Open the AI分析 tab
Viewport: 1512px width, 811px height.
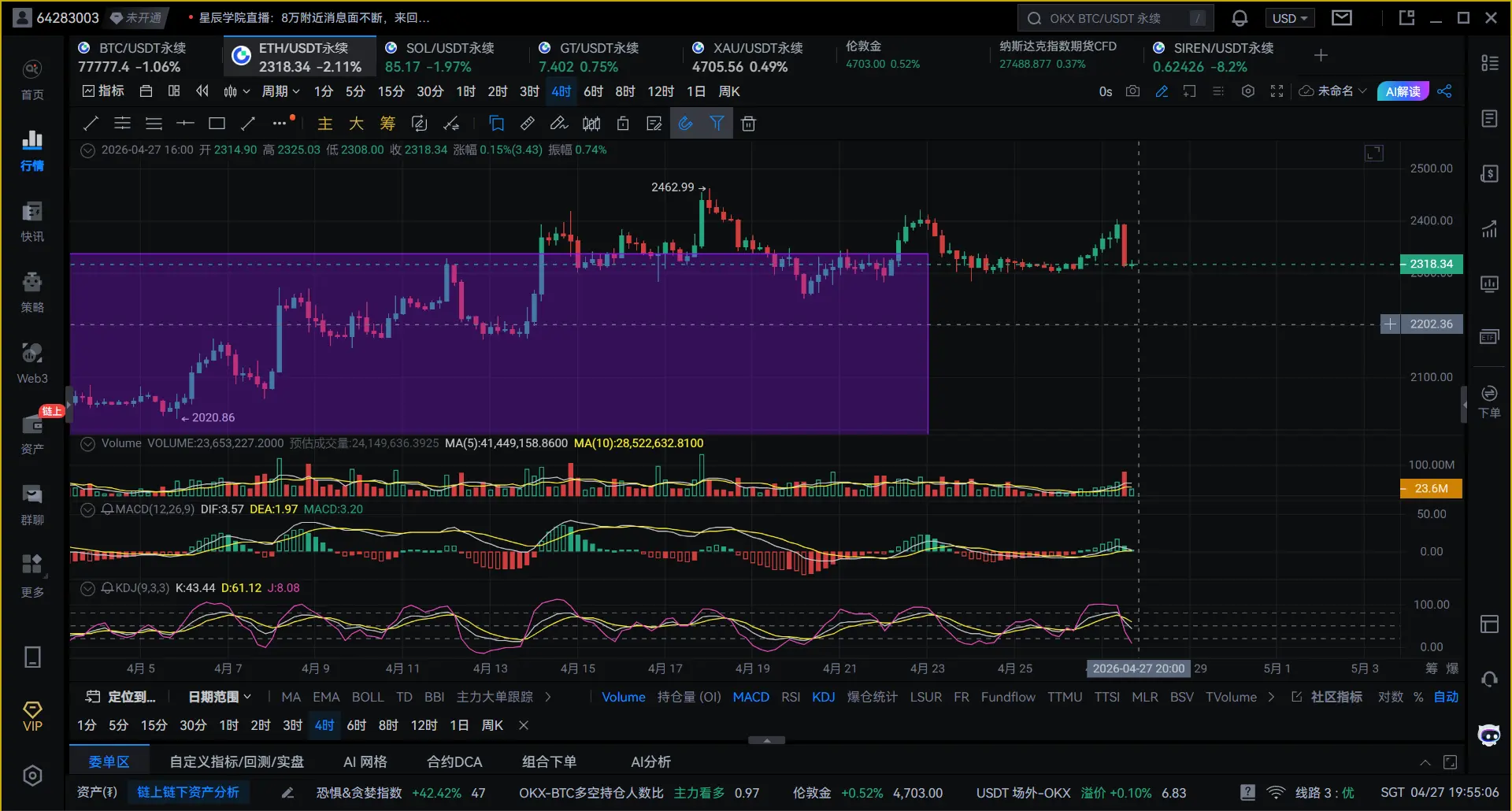coord(650,761)
